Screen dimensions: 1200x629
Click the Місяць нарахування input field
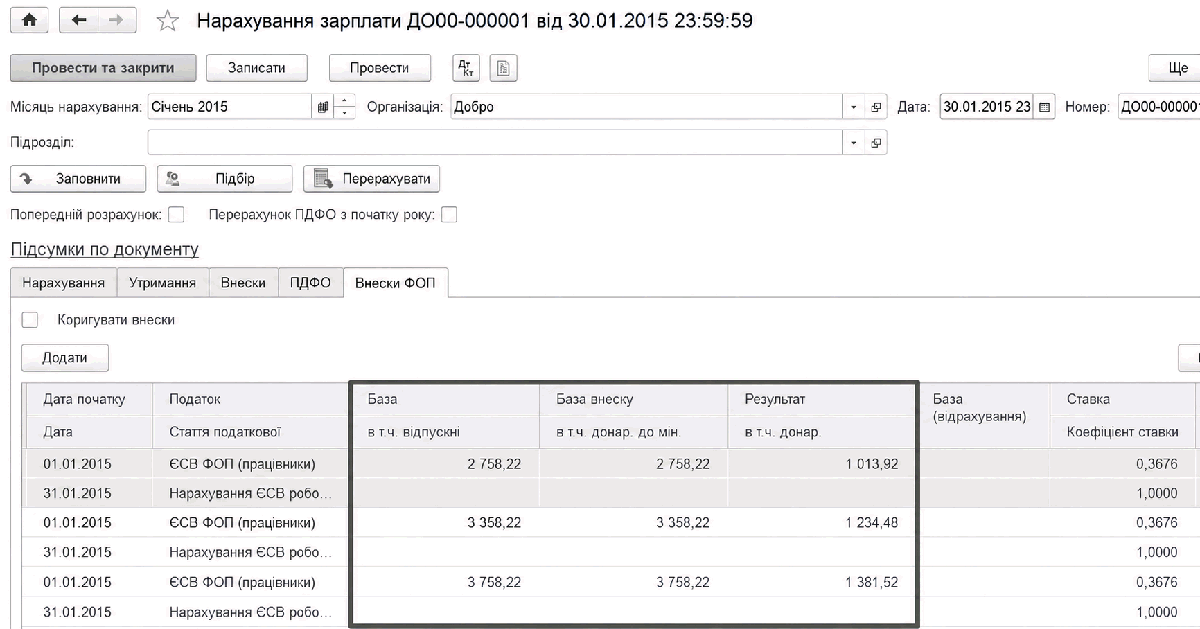pyautogui.click(x=231, y=107)
